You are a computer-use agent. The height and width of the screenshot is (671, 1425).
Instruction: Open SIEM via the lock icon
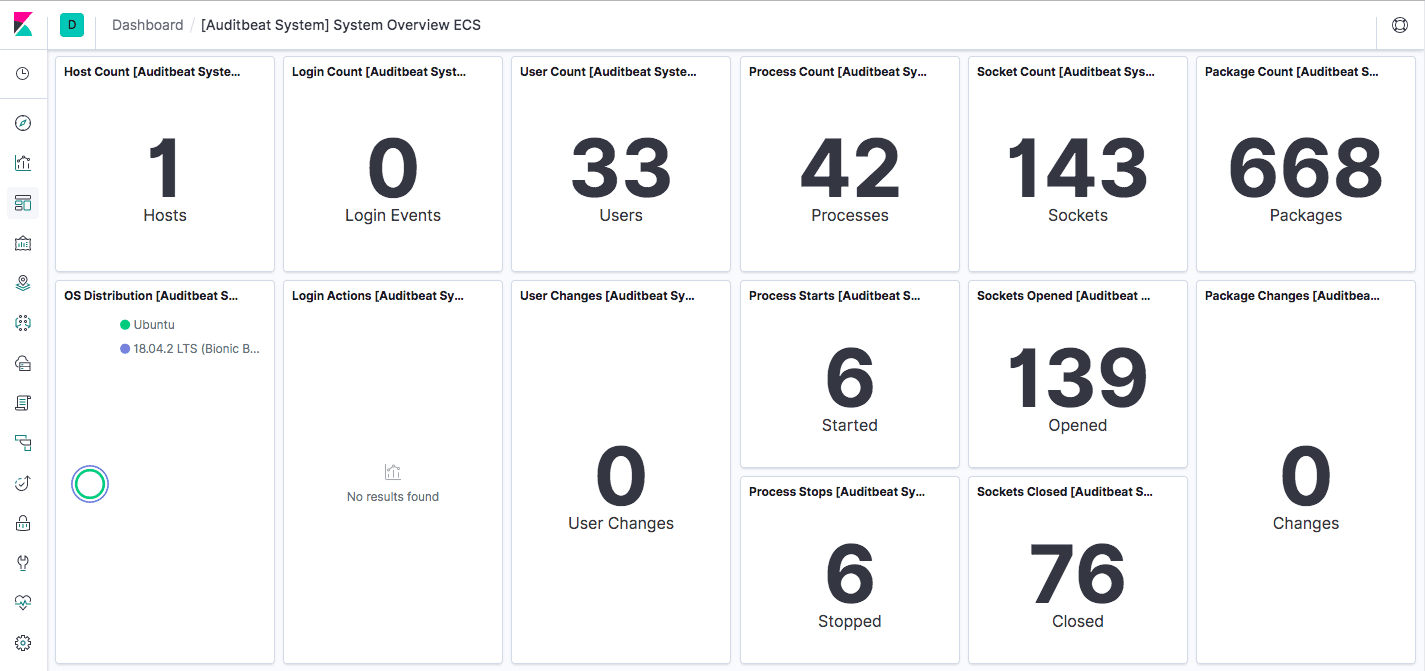pos(23,523)
